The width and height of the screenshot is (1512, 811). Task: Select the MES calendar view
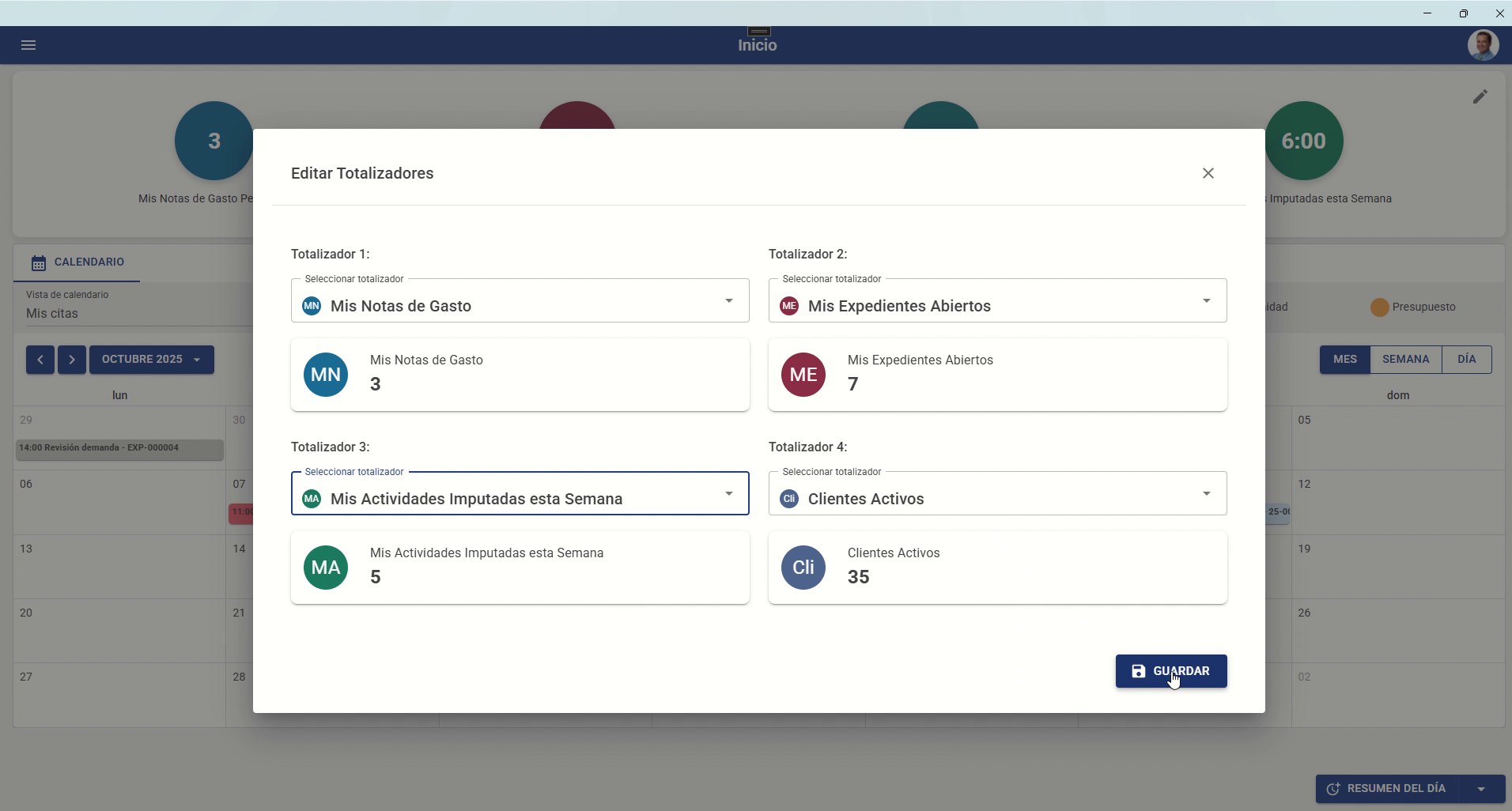click(x=1344, y=360)
